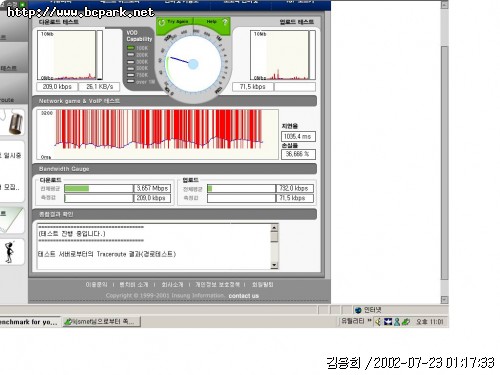Click the metal can thumbnail in sidebar

point(15,123)
